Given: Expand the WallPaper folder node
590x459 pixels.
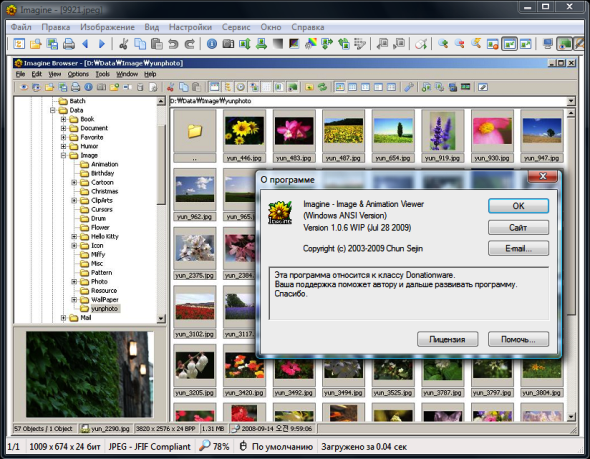Looking at the screenshot, I should pos(74,300).
